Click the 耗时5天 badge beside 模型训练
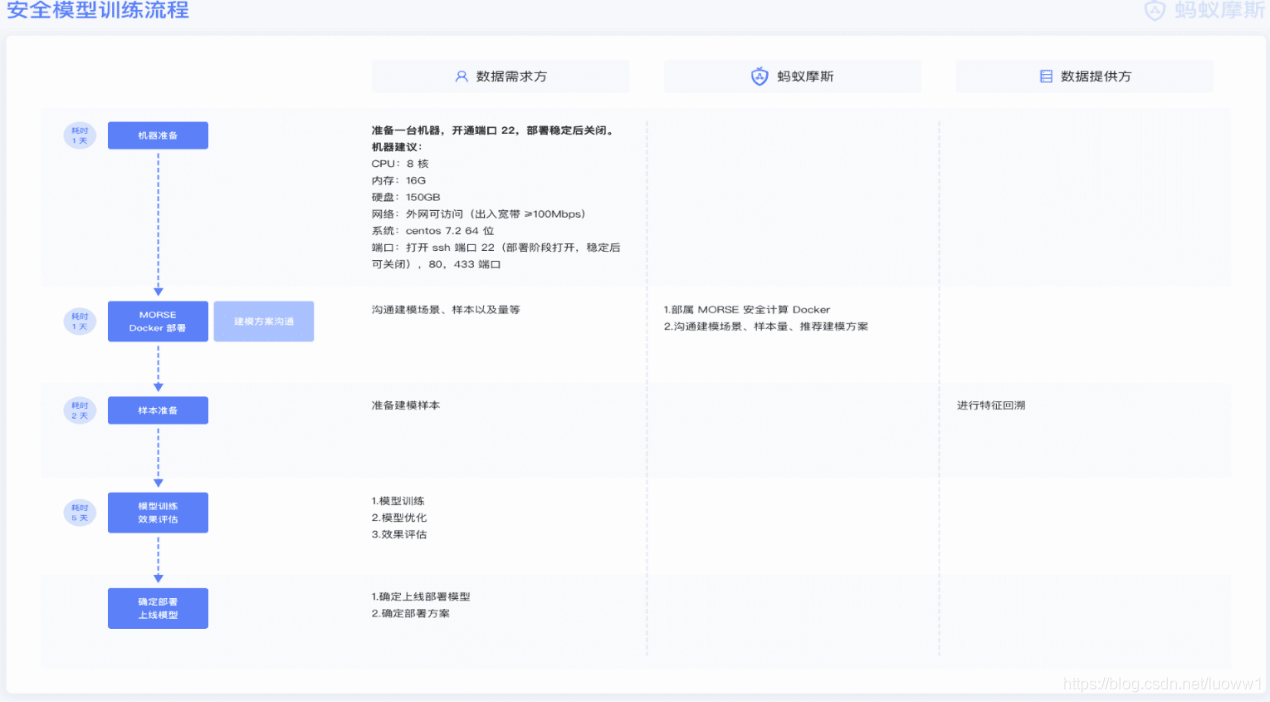The image size is (1270, 702). 80,512
